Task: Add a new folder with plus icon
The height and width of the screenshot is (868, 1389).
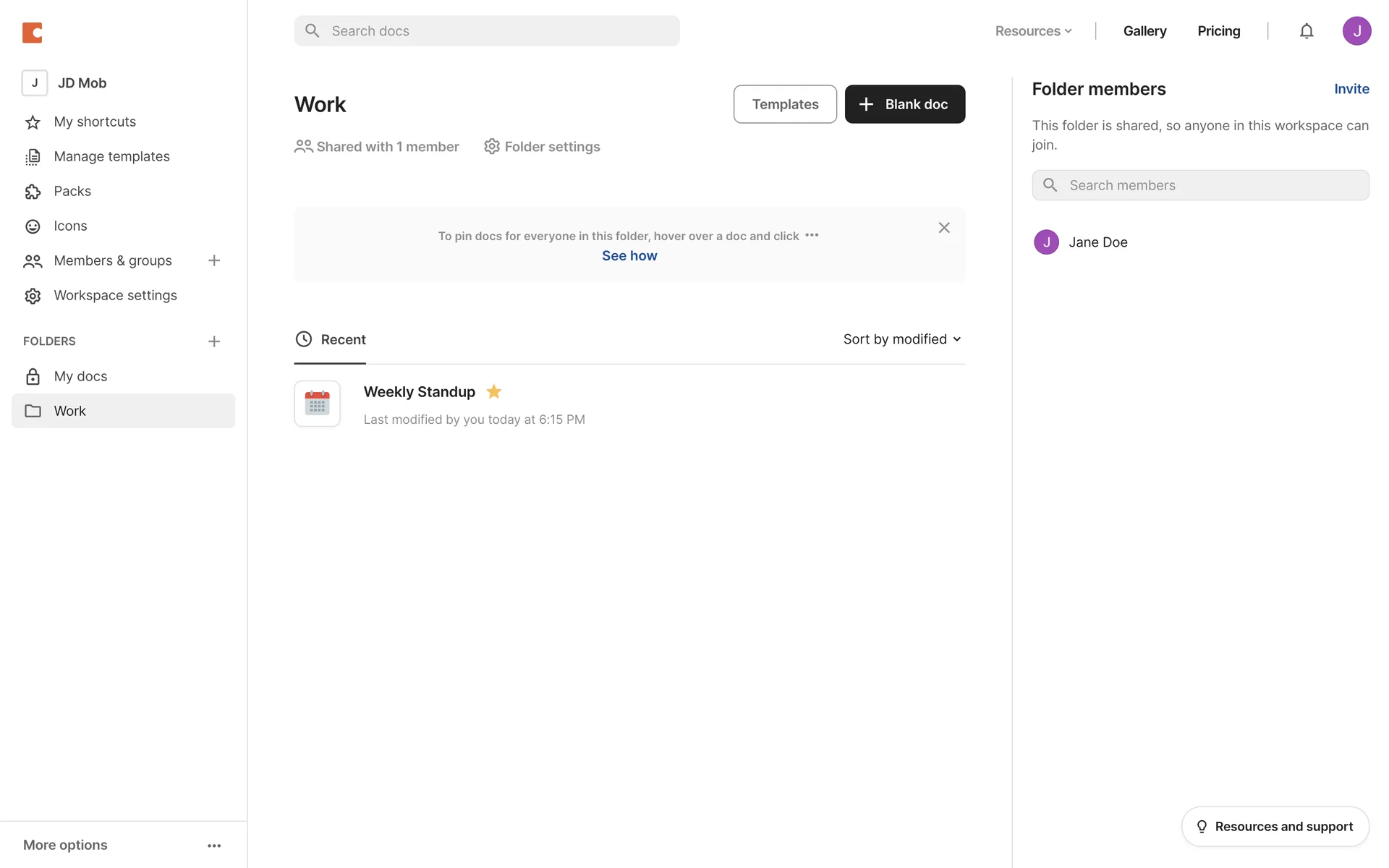Action: 214,341
